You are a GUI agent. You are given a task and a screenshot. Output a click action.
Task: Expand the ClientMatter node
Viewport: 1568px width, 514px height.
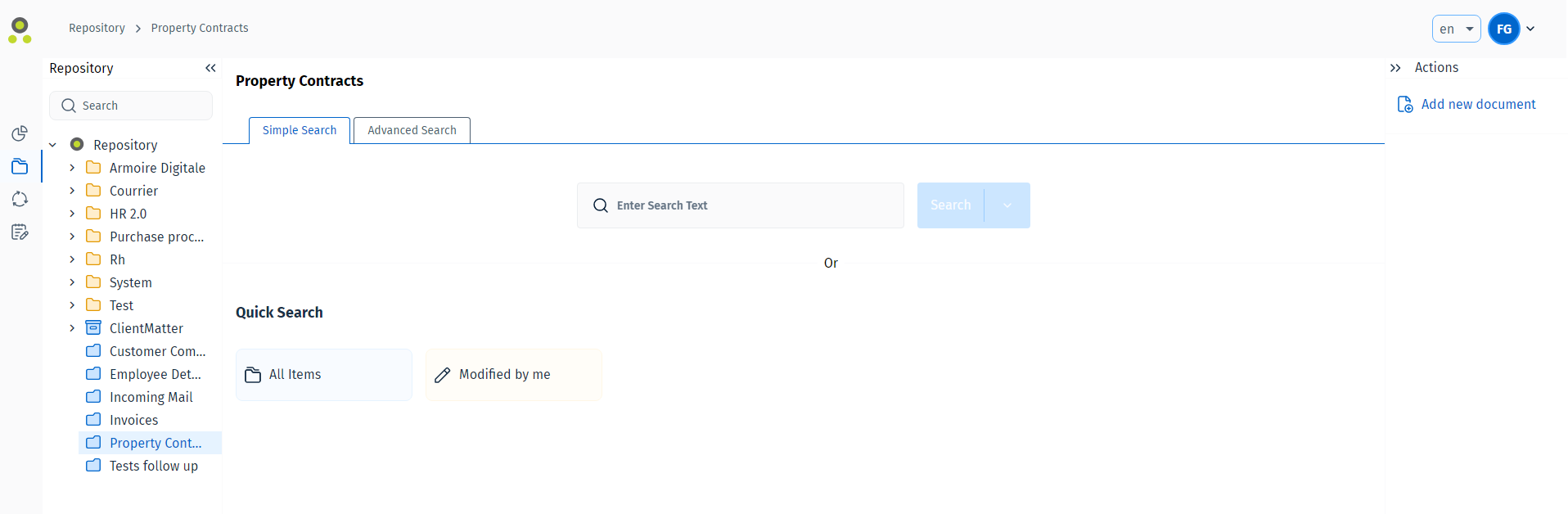(72, 328)
